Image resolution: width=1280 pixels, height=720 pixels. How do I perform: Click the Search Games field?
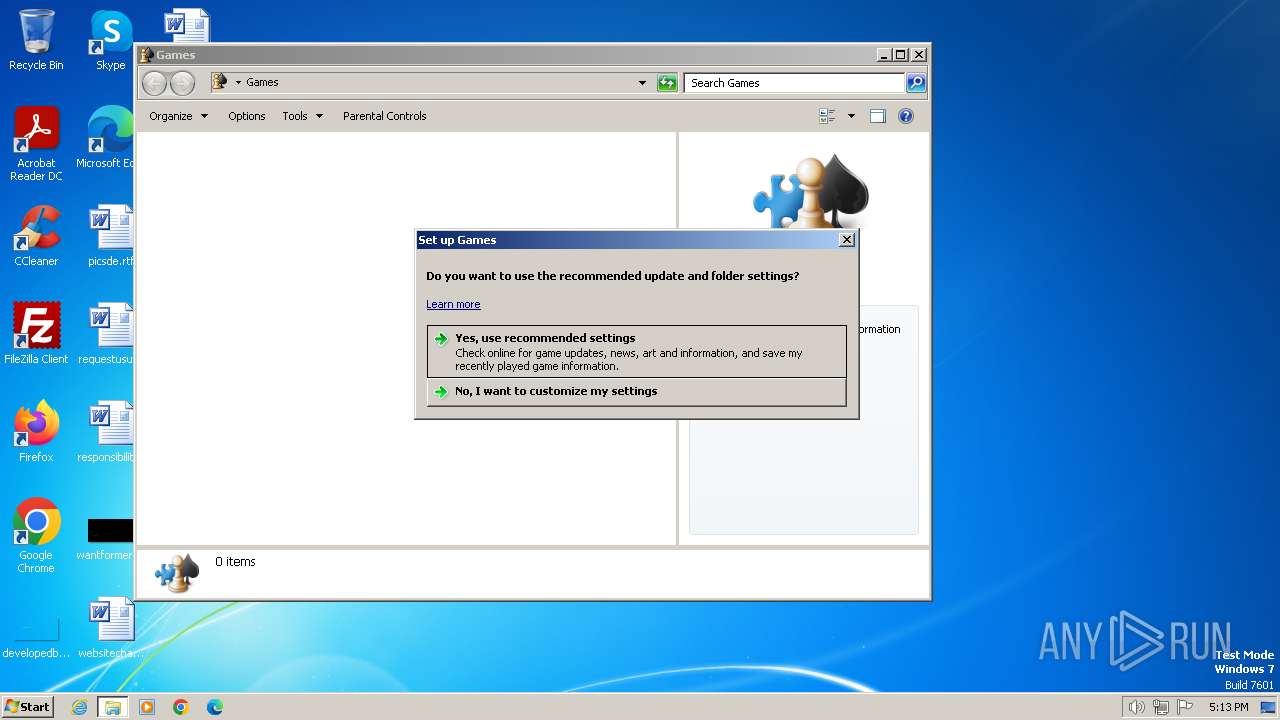[x=795, y=83]
